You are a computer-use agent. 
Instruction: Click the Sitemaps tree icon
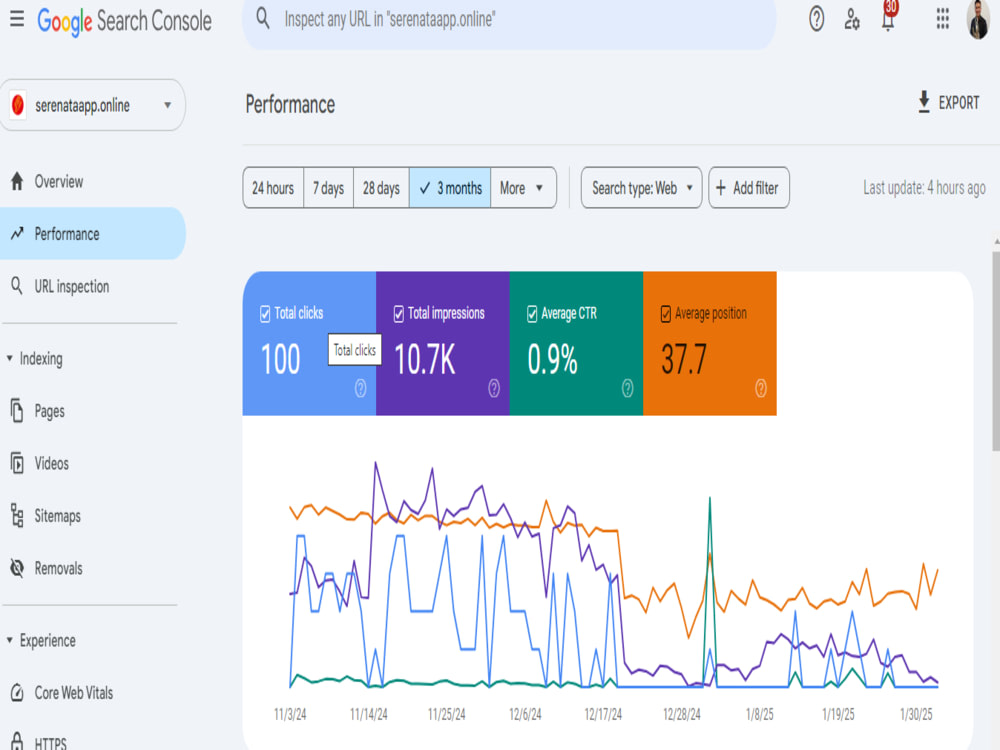pyautogui.click(x=17, y=515)
